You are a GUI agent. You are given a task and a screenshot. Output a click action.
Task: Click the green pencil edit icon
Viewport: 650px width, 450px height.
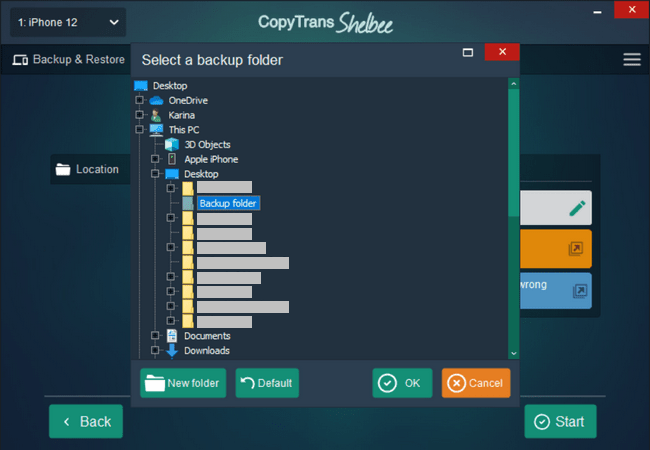577,208
